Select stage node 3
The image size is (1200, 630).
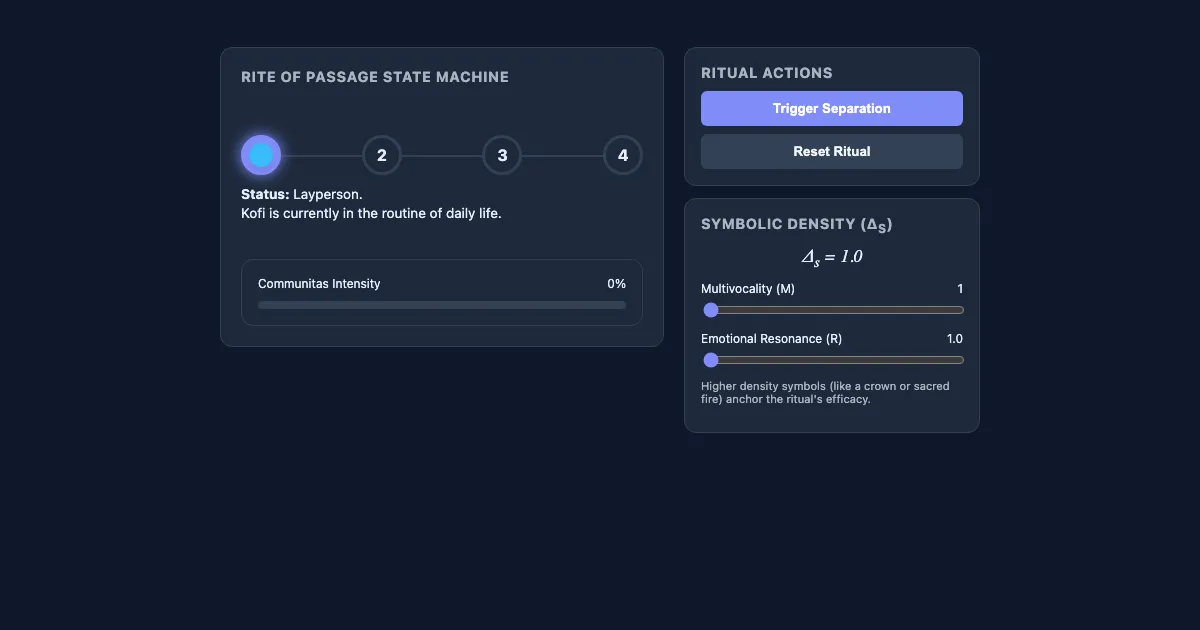[x=502, y=155]
